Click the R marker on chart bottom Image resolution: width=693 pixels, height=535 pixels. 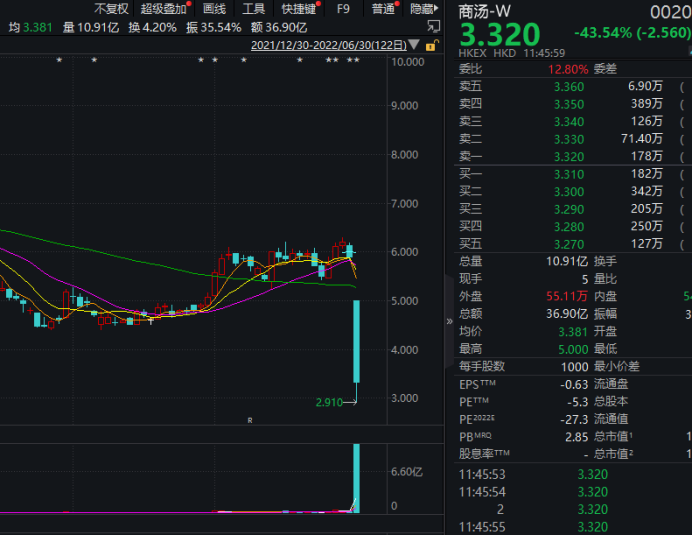tap(250, 420)
